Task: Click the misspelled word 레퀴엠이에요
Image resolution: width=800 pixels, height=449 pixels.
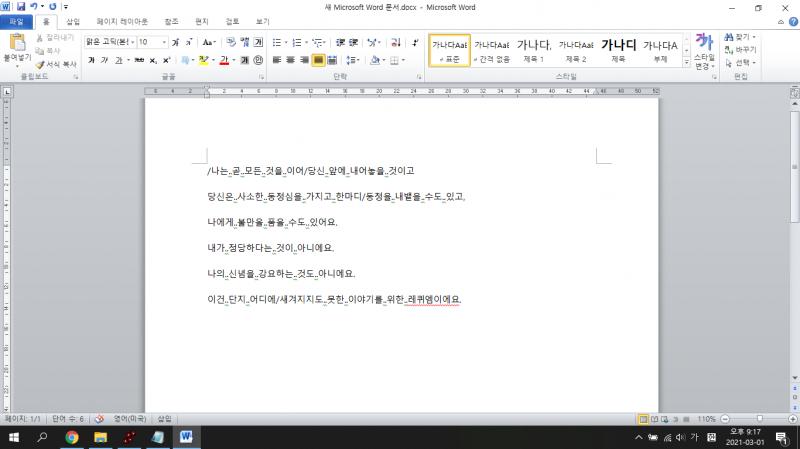Action: tap(433, 300)
